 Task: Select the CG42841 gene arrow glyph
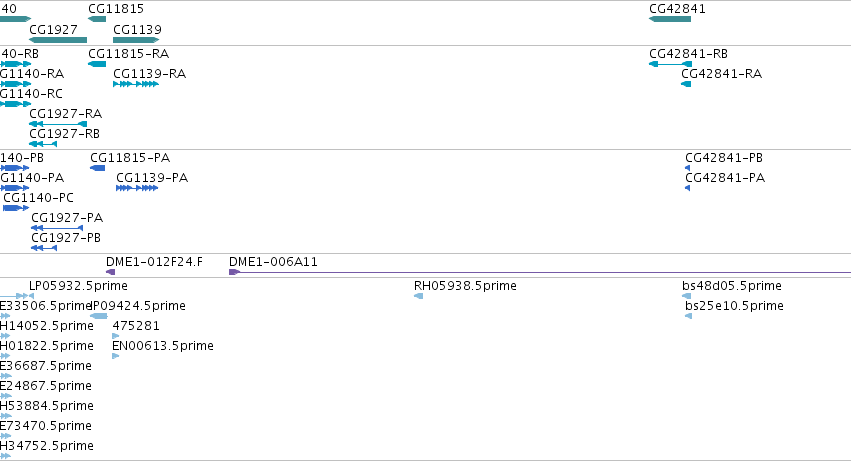[x=670, y=19]
